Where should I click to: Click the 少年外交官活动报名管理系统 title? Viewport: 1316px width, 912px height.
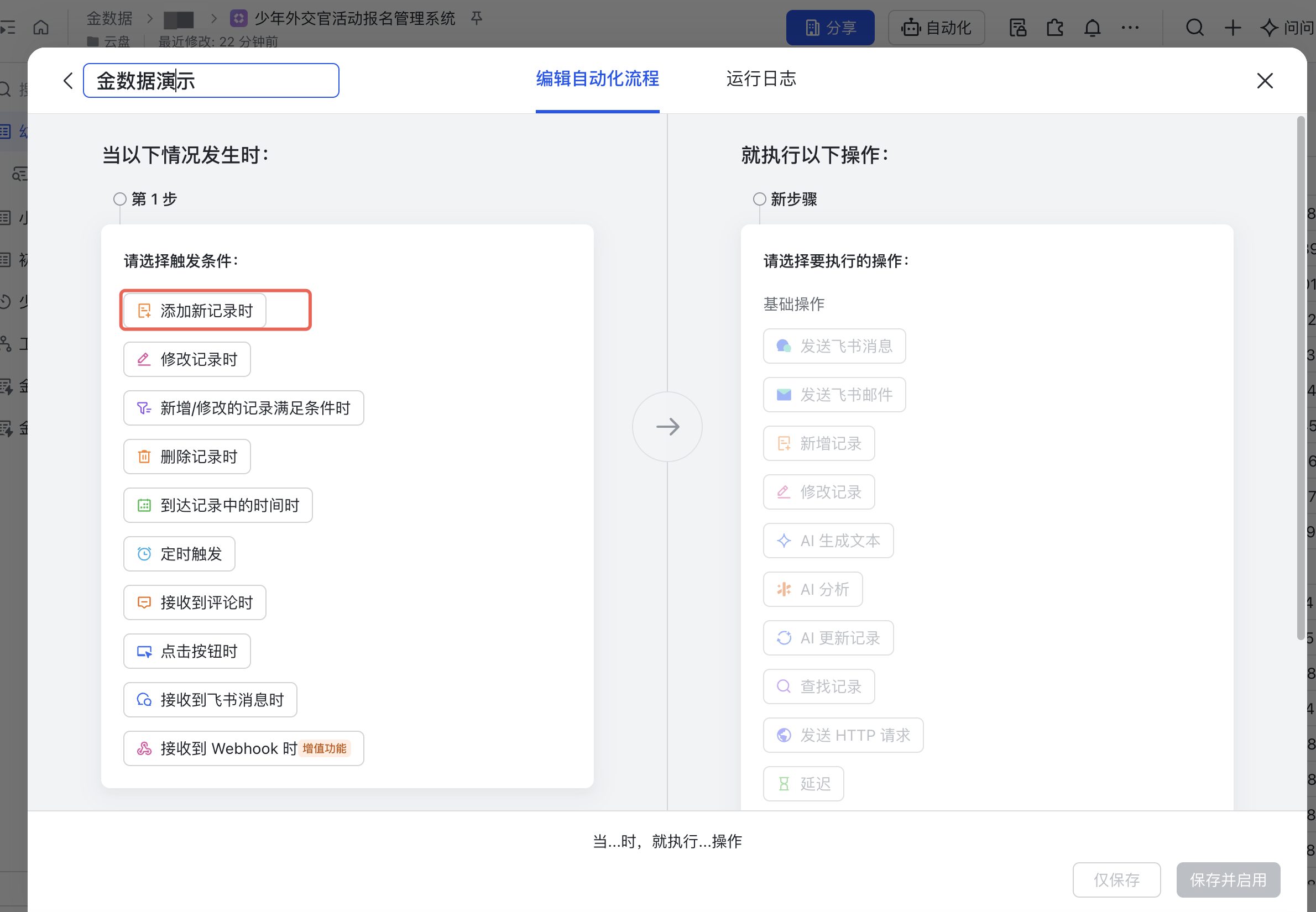354,18
